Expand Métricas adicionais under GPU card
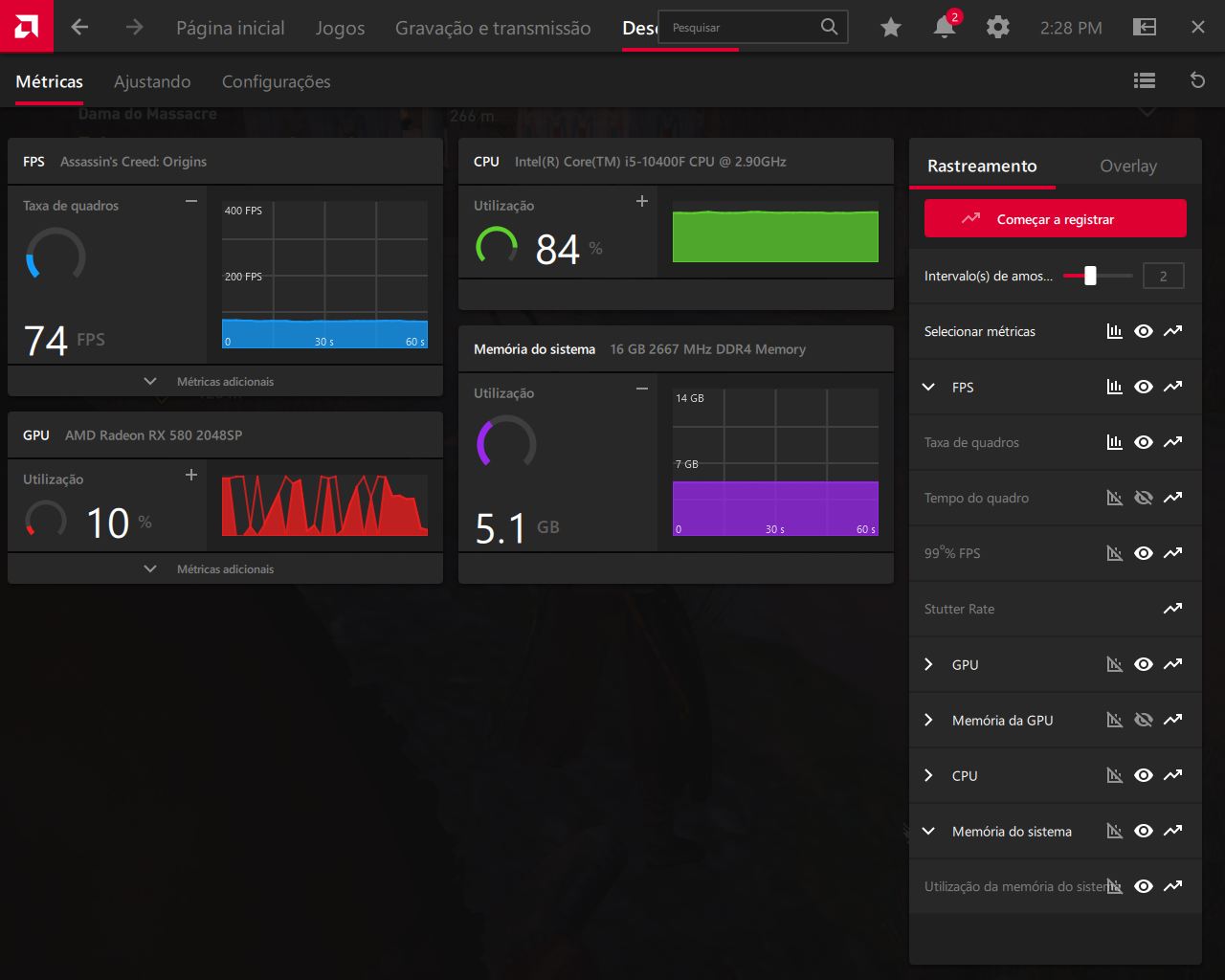 pos(225,568)
